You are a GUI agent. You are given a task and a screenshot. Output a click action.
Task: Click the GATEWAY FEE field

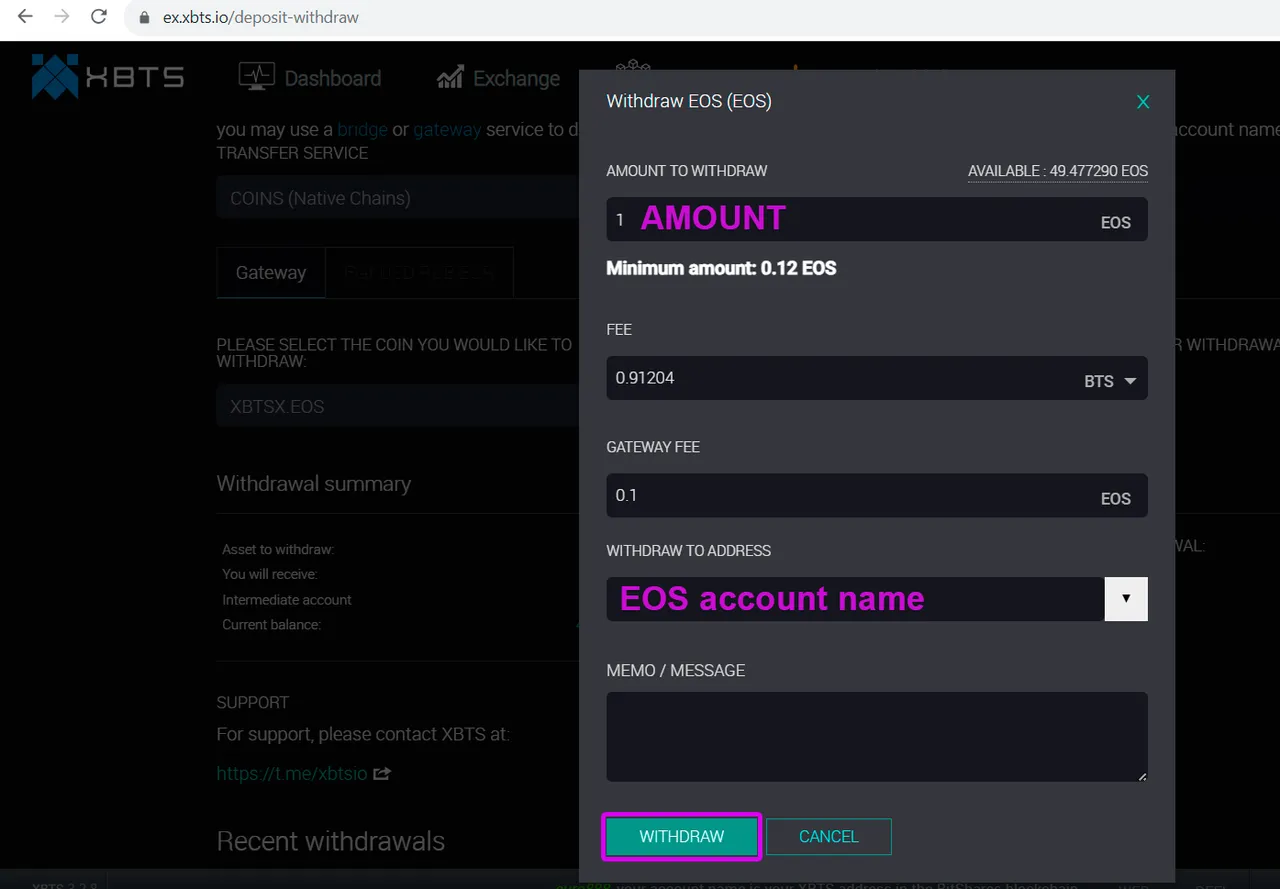(x=877, y=496)
